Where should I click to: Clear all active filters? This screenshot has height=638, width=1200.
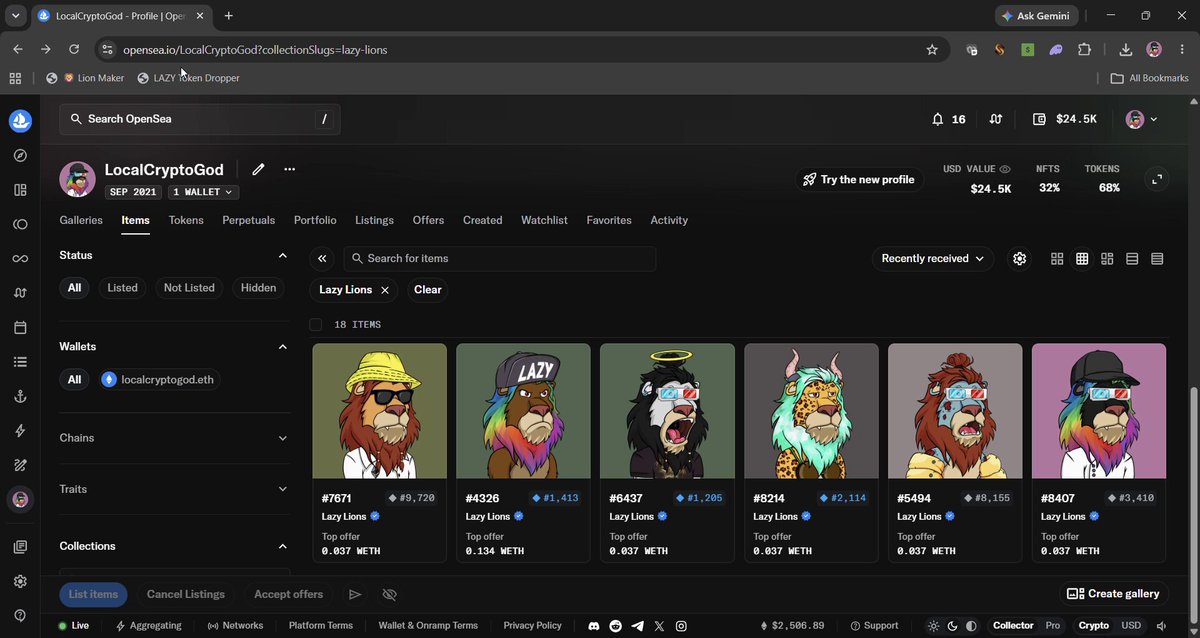(427, 289)
